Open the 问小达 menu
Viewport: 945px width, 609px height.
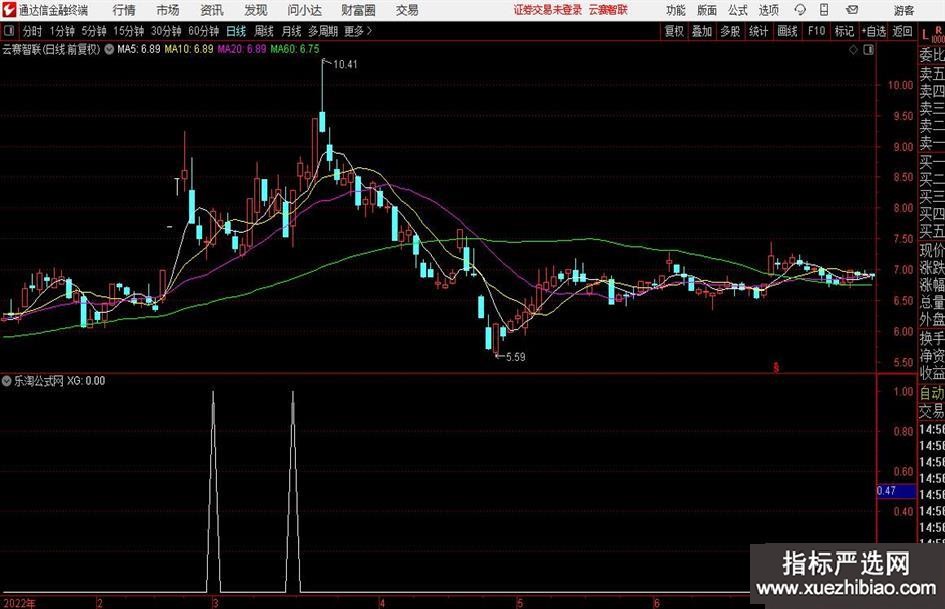tap(304, 10)
